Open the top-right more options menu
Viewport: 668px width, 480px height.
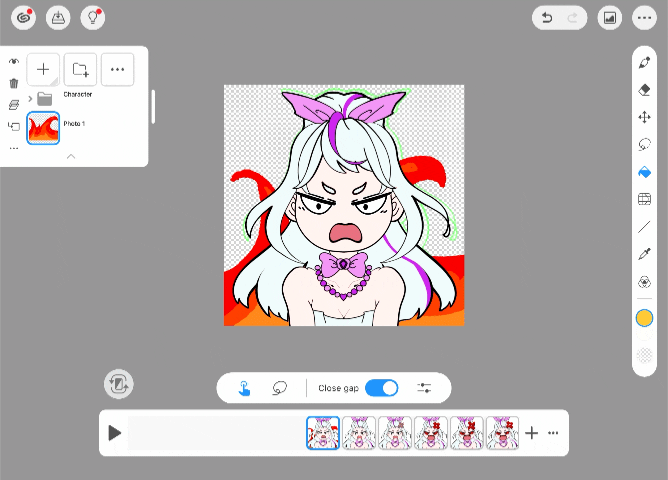[x=644, y=18]
